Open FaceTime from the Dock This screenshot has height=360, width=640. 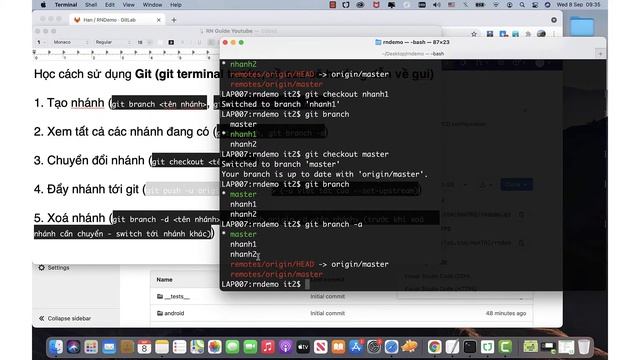click(x=250, y=347)
